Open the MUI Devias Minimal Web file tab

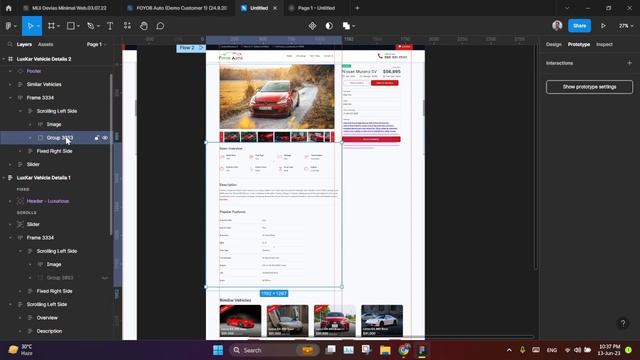click(65, 8)
